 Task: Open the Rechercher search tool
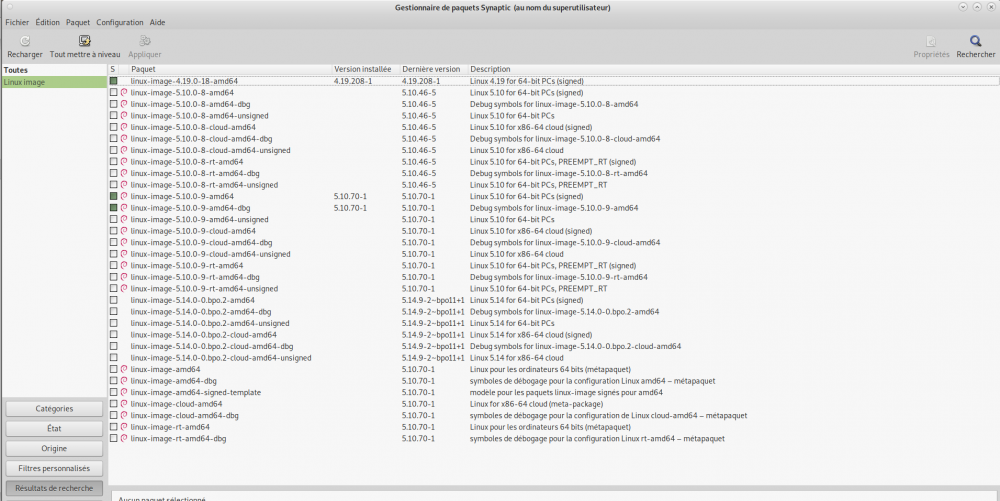[975, 41]
